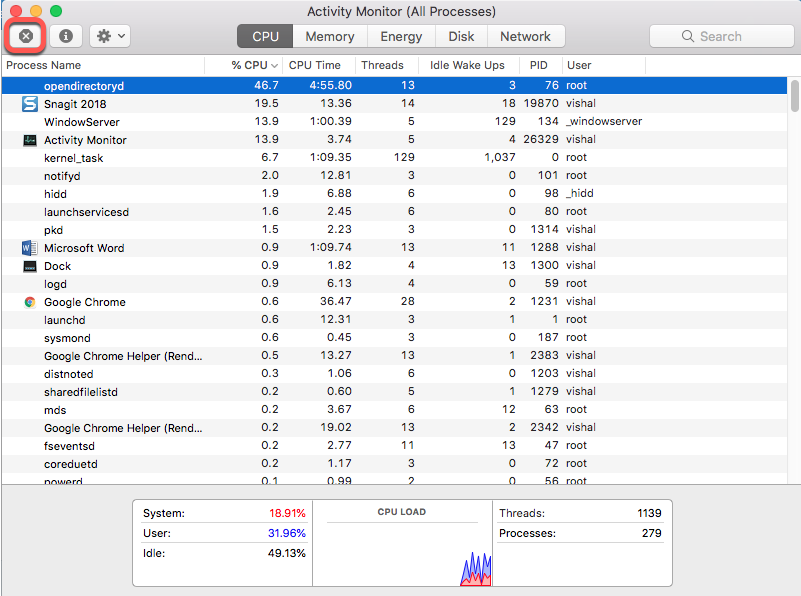Click the search magnifier icon
801x596 pixels.
688,36
